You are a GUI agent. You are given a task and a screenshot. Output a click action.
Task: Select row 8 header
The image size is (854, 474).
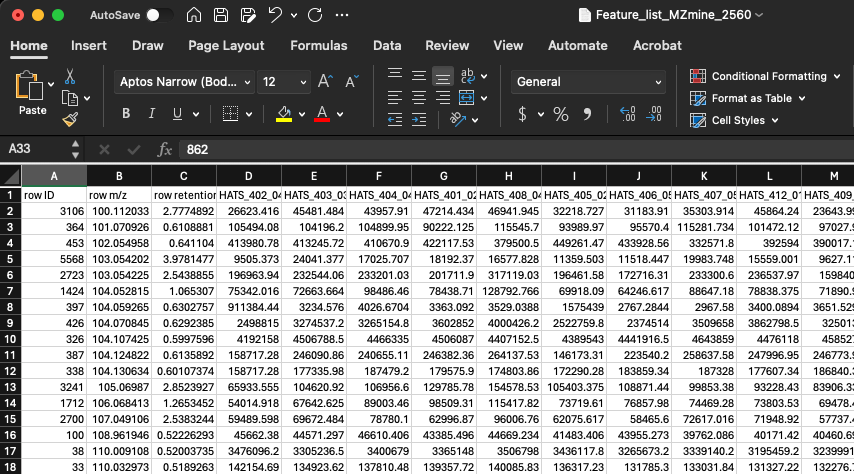pos(10,307)
